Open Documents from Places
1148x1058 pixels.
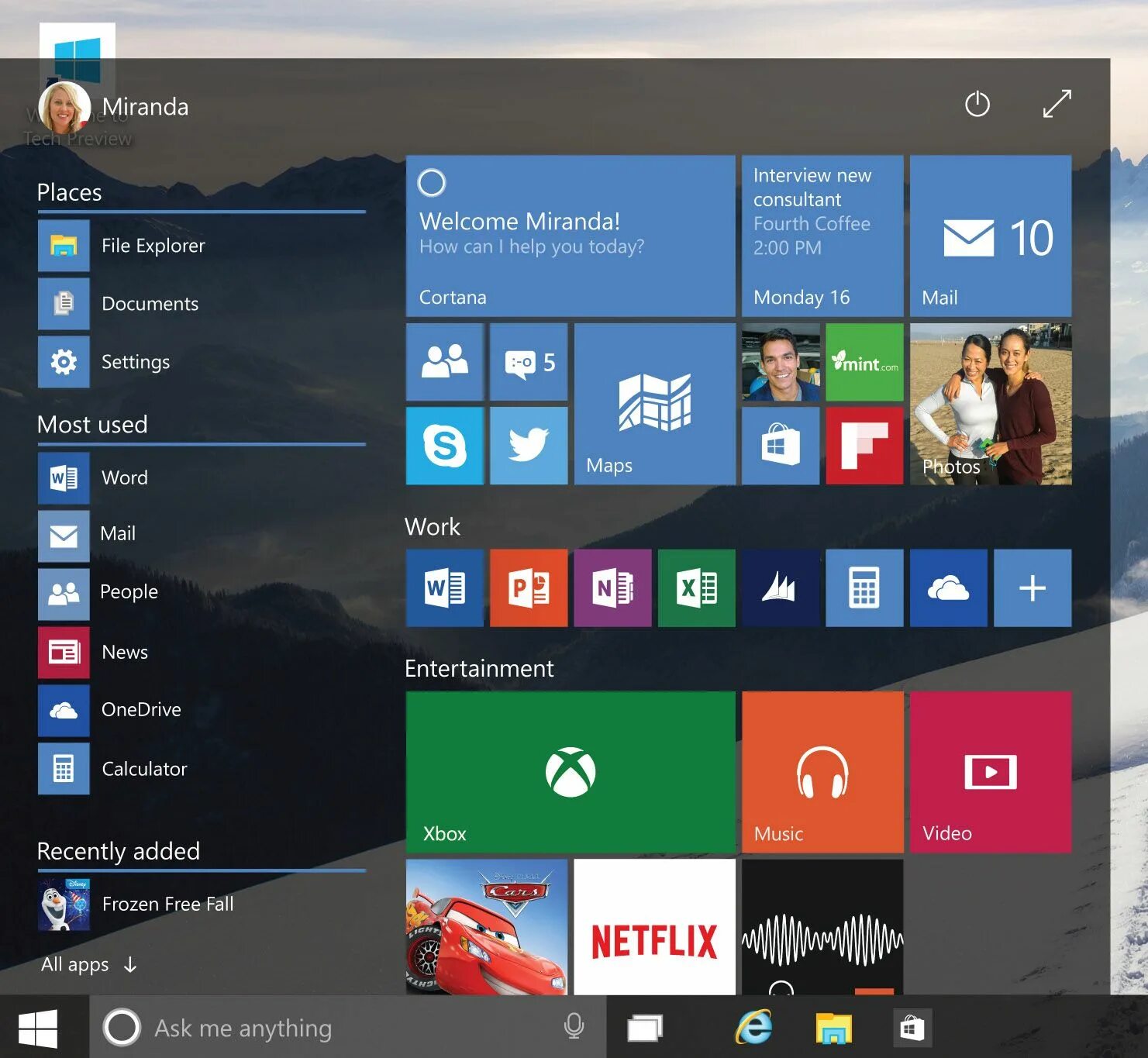(202, 304)
